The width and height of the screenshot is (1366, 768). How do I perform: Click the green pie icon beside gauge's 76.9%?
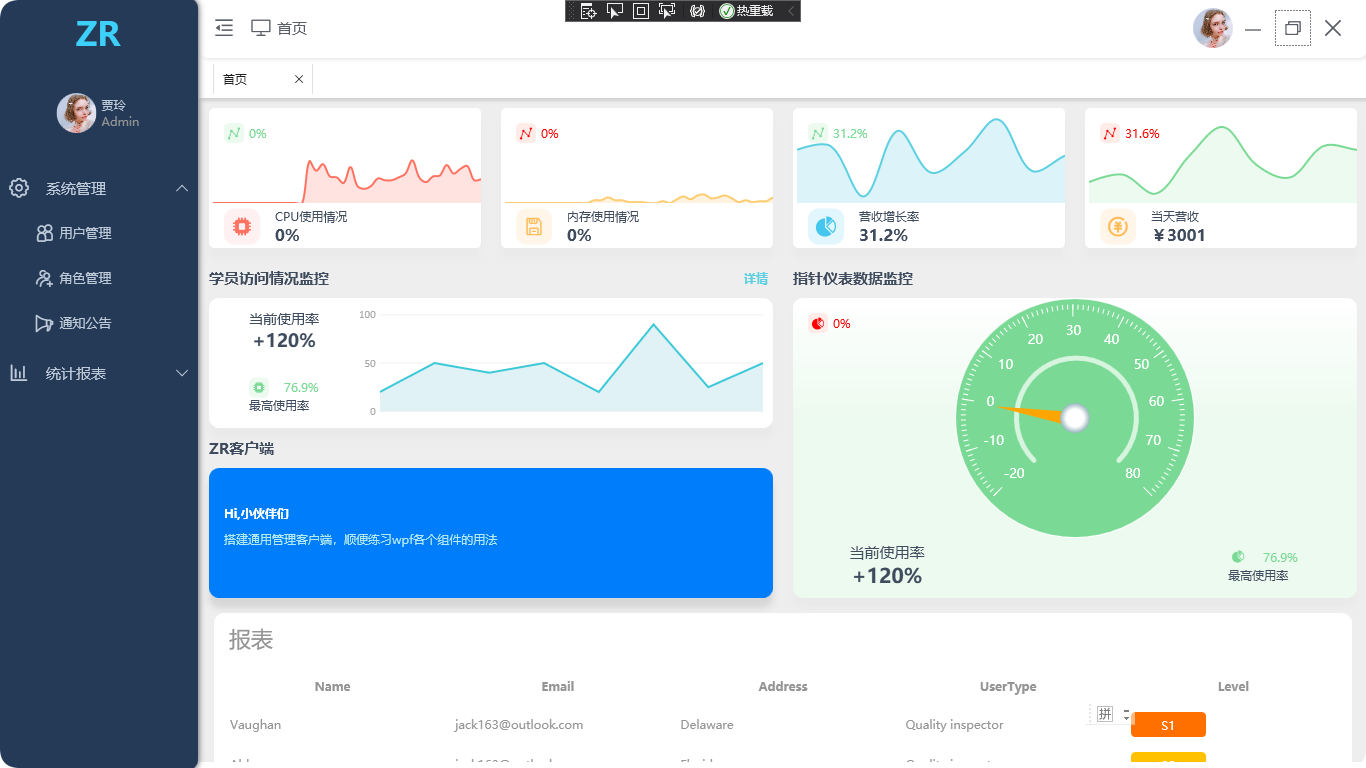[x=1238, y=557]
